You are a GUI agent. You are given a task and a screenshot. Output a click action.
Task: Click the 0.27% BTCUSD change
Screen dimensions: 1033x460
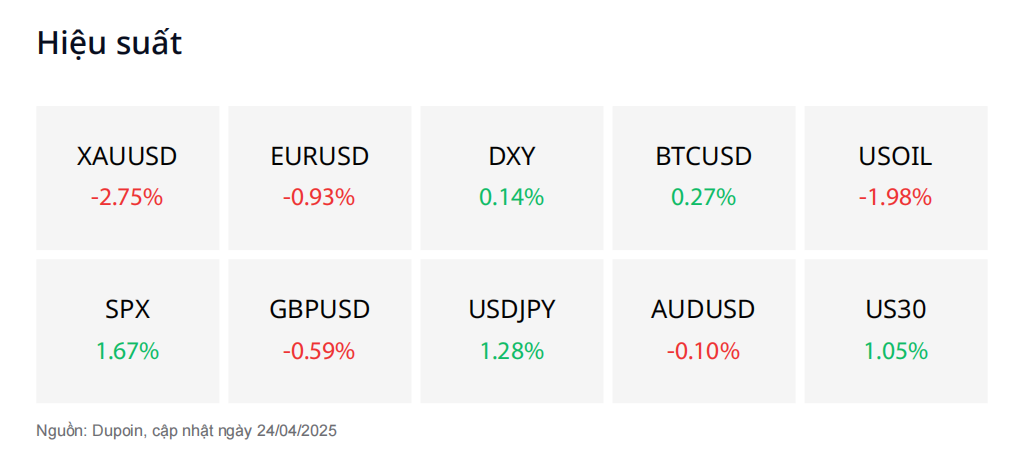(704, 197)
